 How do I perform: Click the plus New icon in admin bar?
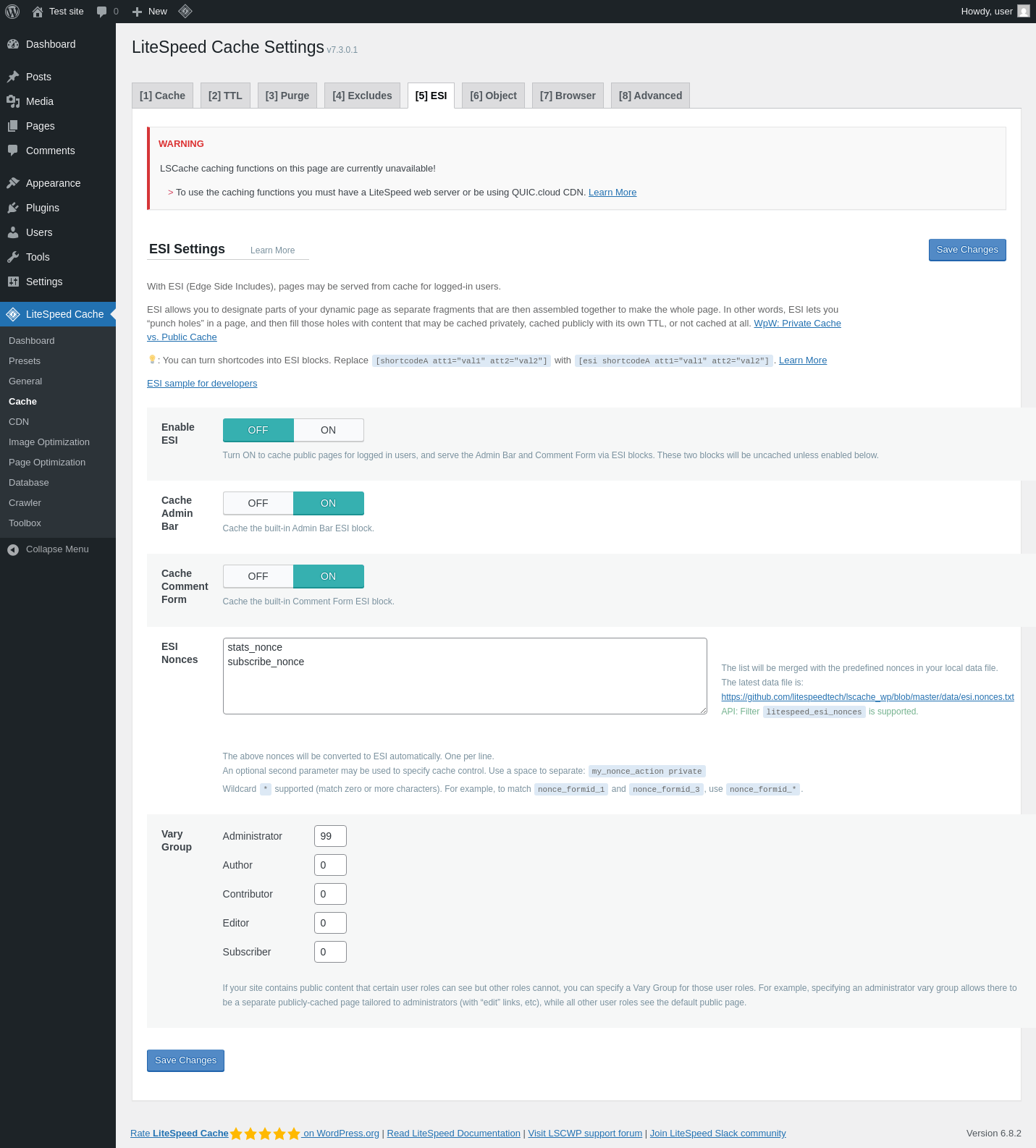pyautogui.click(x=137, y=12)
